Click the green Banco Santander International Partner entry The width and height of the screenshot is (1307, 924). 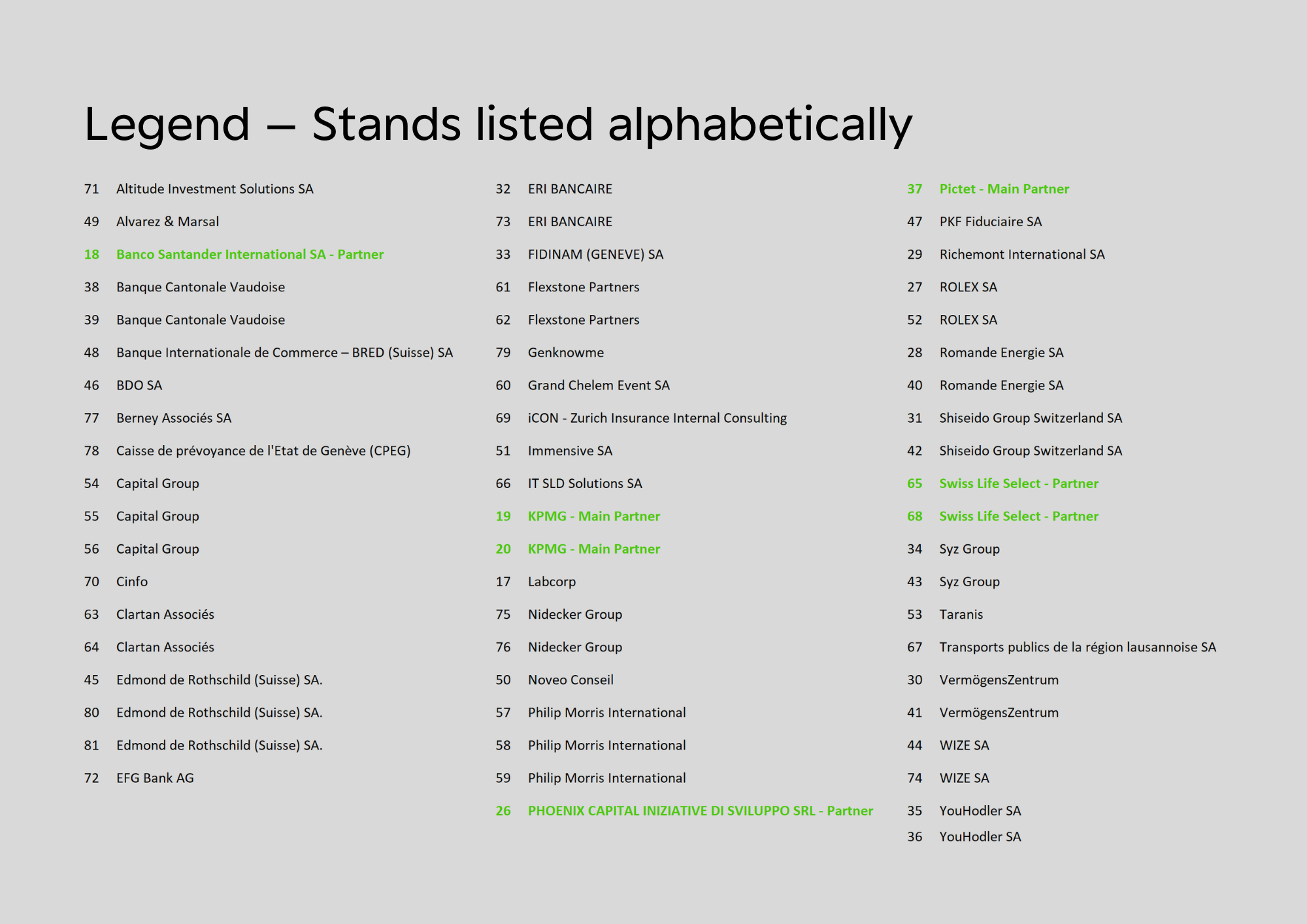pos(250,254)
